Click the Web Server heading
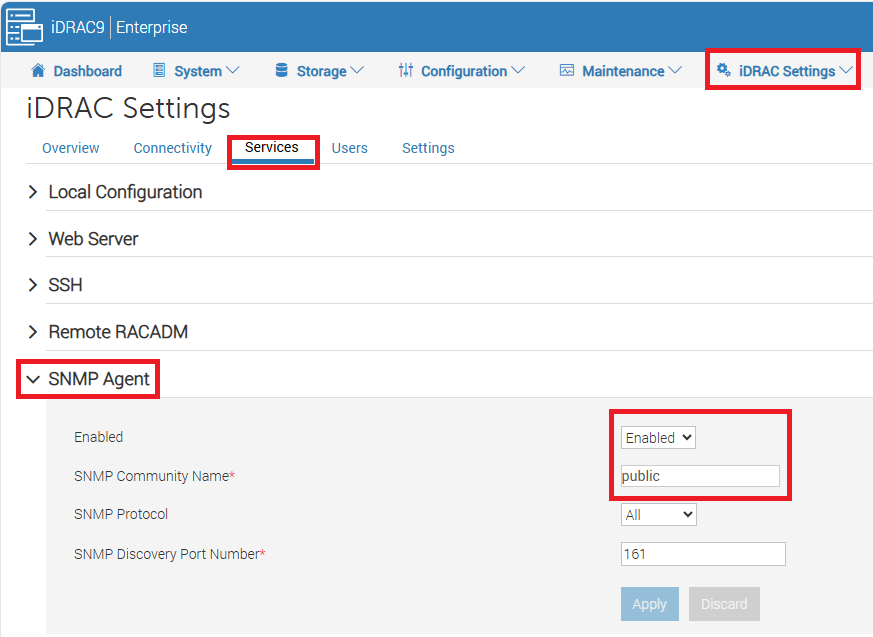 point(93,239)
